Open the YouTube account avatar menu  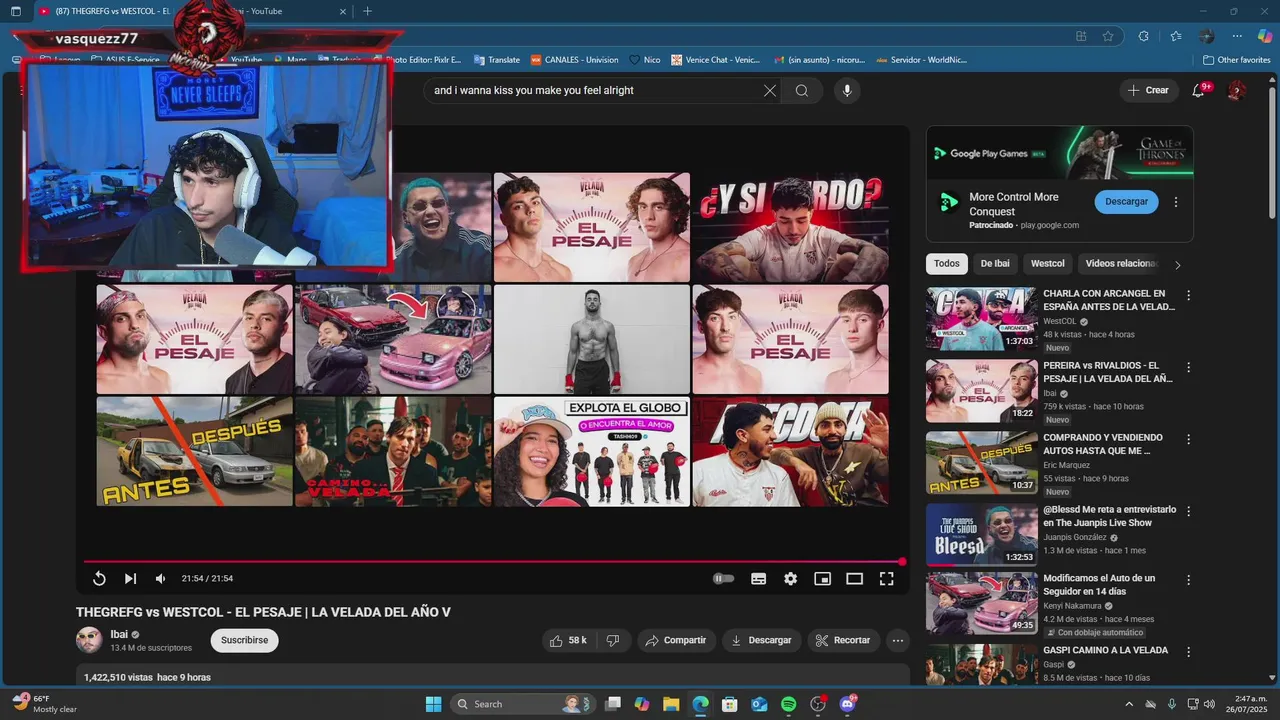coord(1236,91)
